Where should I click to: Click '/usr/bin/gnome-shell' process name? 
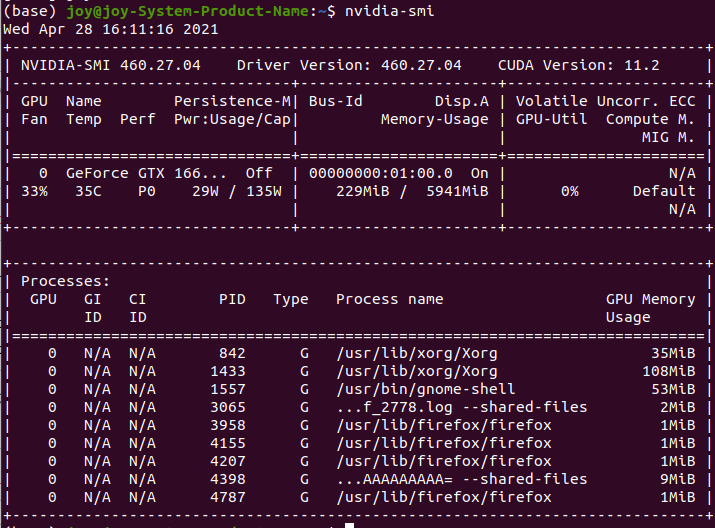coord(425,389)
